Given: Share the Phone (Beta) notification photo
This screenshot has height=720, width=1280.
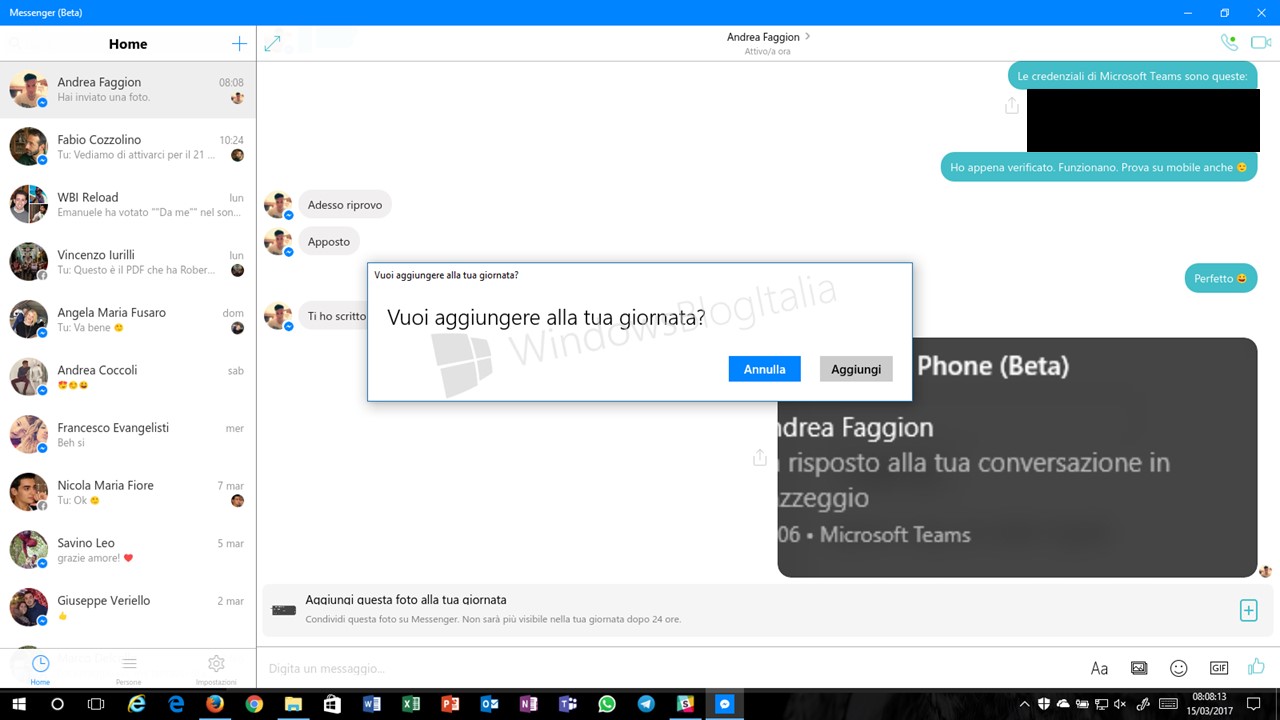Looking at the screenshot, I should (760, 457).
